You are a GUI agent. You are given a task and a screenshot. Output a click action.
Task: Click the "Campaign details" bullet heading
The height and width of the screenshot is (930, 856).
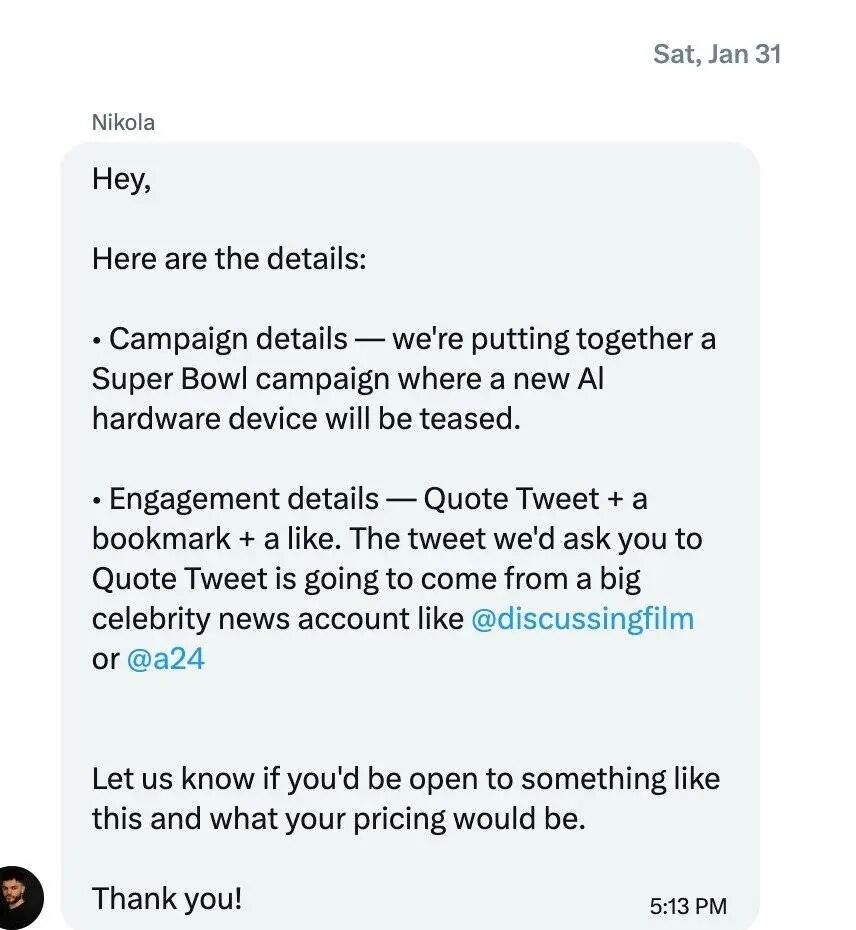pos(228,340)
